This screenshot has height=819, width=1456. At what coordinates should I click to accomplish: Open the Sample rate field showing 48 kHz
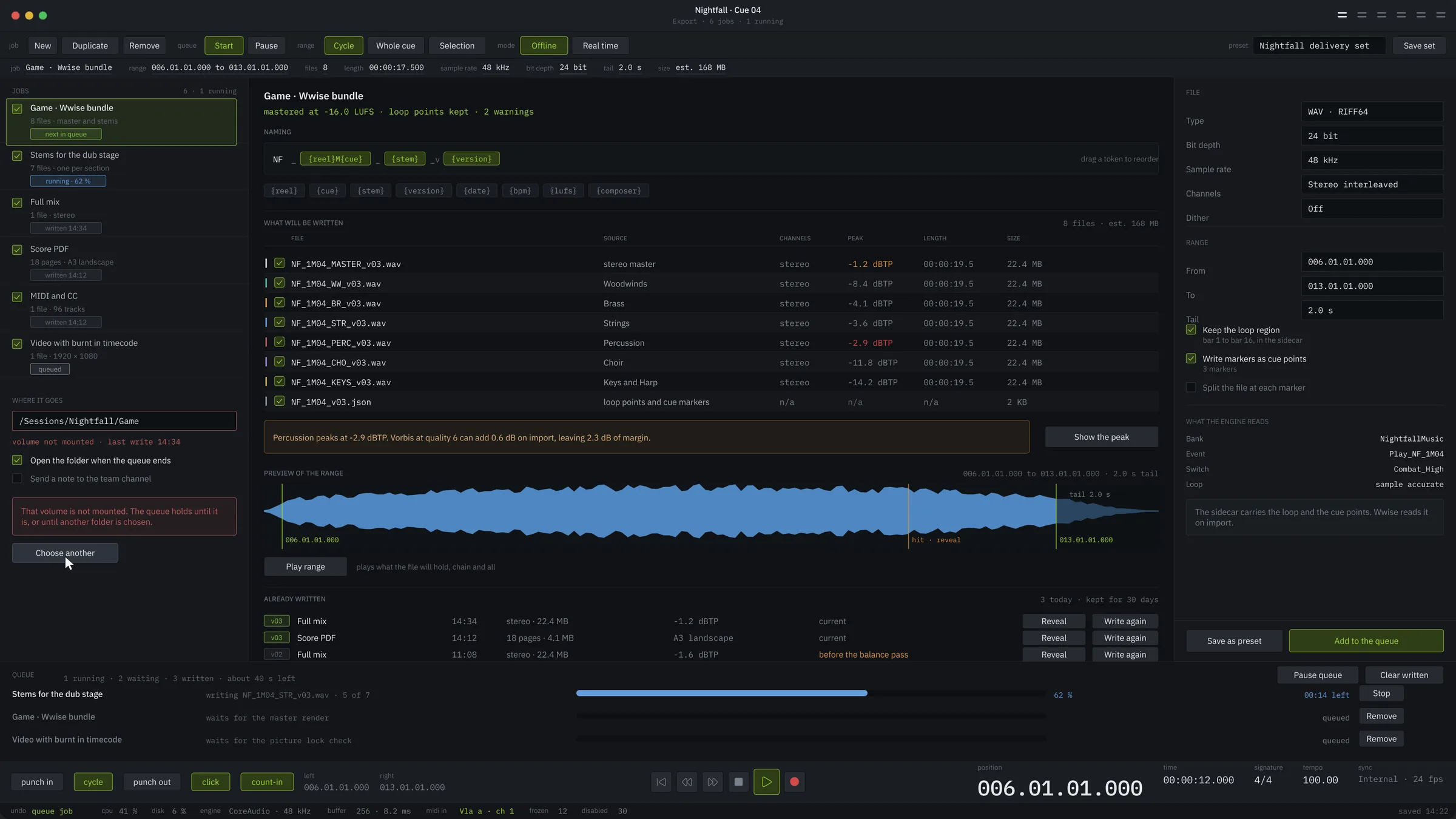tap(1372, 160)
